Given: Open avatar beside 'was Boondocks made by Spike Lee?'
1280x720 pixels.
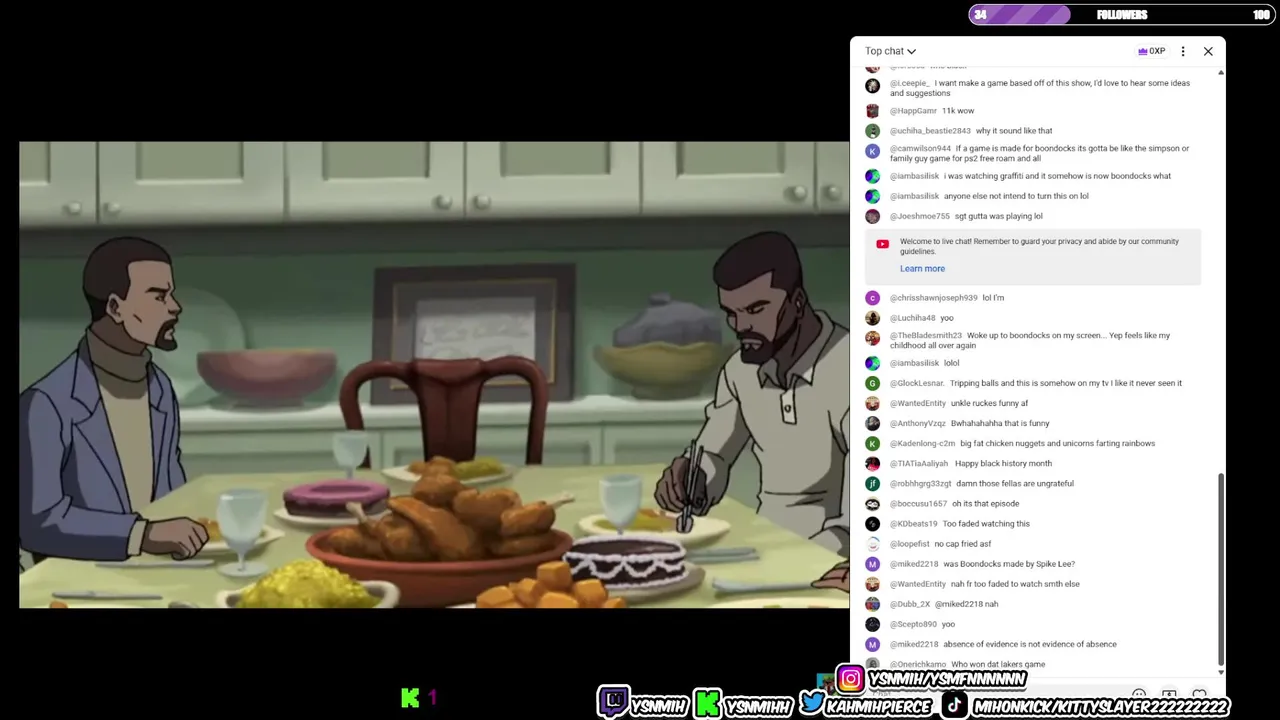Looking at the screenshot, I should click(x=872, y=564).
